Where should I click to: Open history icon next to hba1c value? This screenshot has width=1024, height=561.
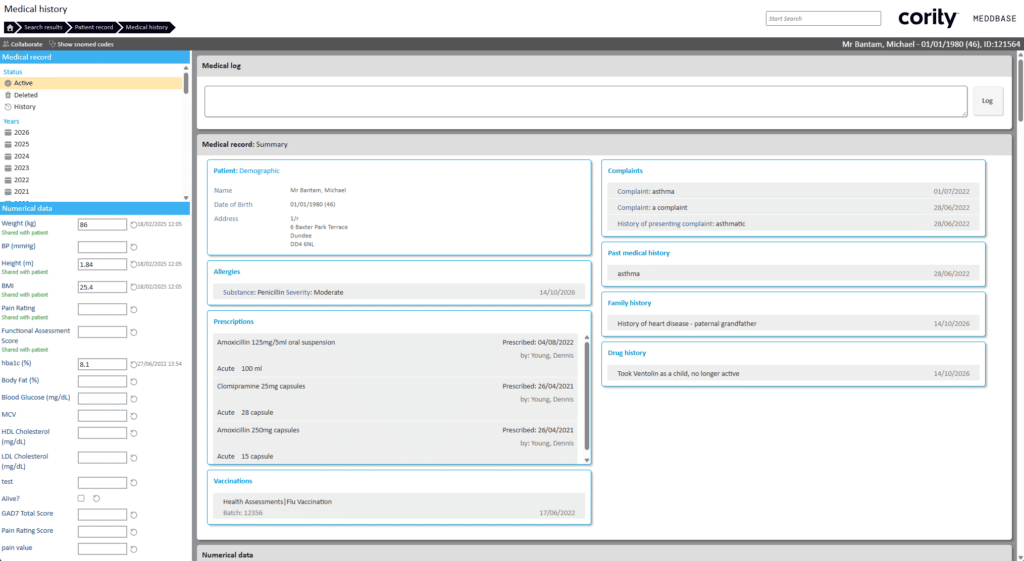pyautogui.click(x=133, y=364)
